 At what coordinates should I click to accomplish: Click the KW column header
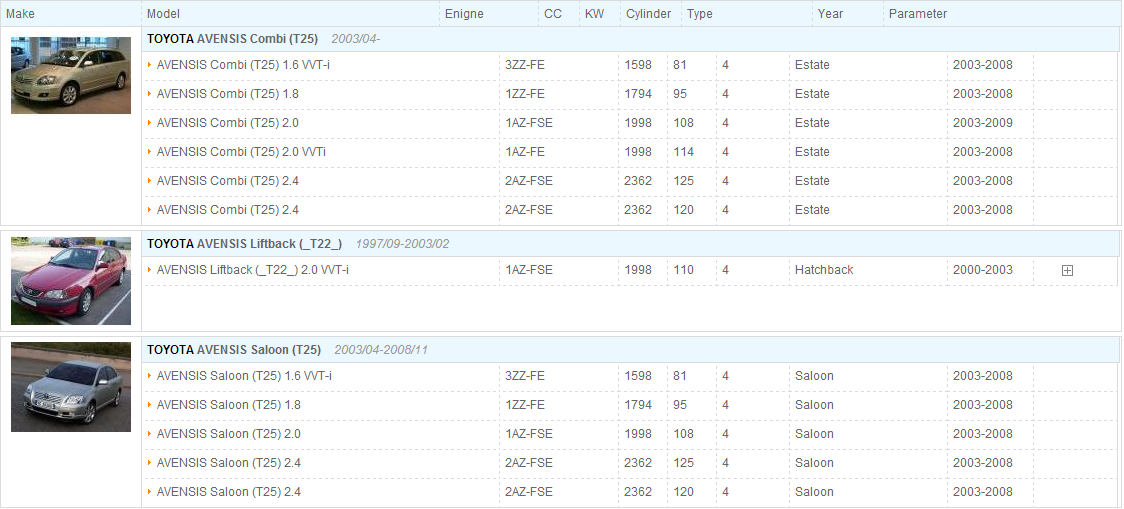point(594,14)
